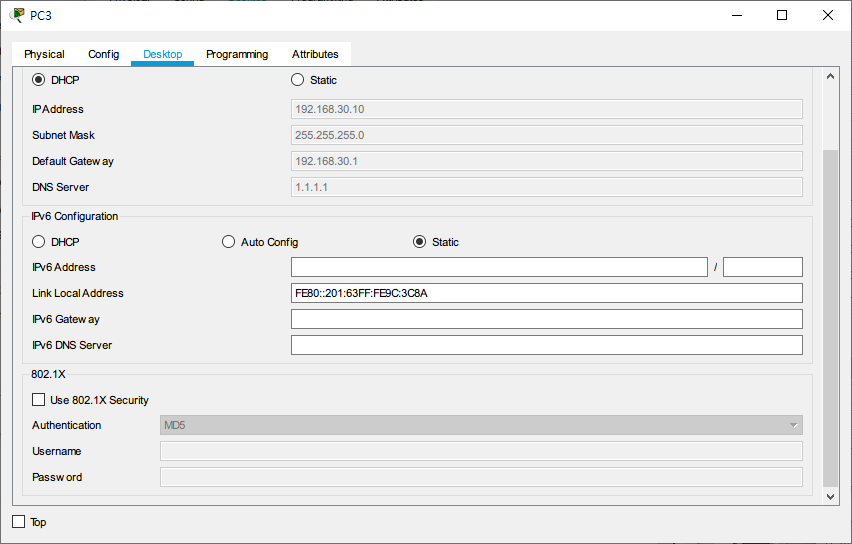The image size is (852, 544).
Task: Enable IPv6 Auto Config option
Action: 229,242
